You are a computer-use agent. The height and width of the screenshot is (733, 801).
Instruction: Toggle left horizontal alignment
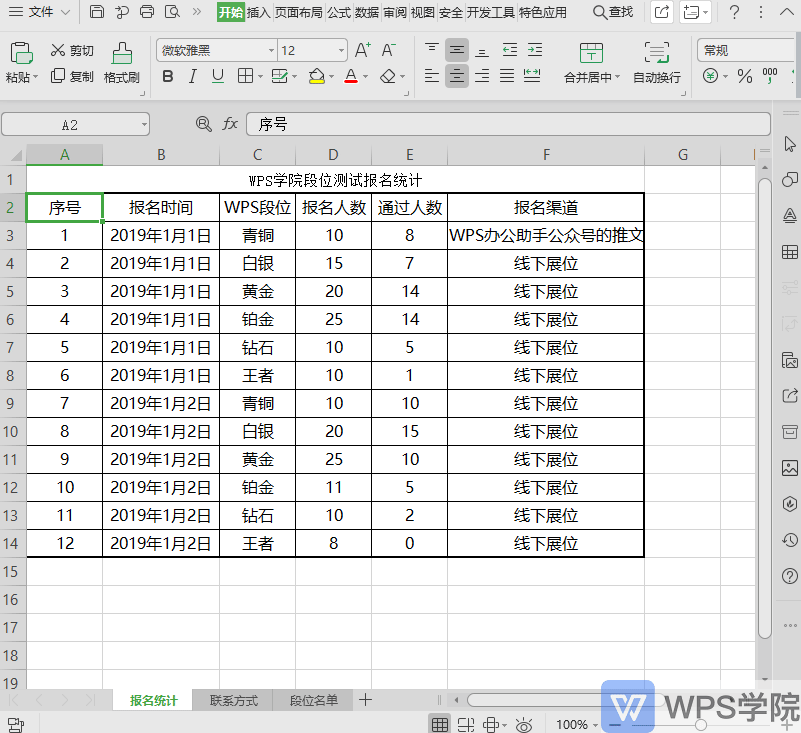click(432, 77)
